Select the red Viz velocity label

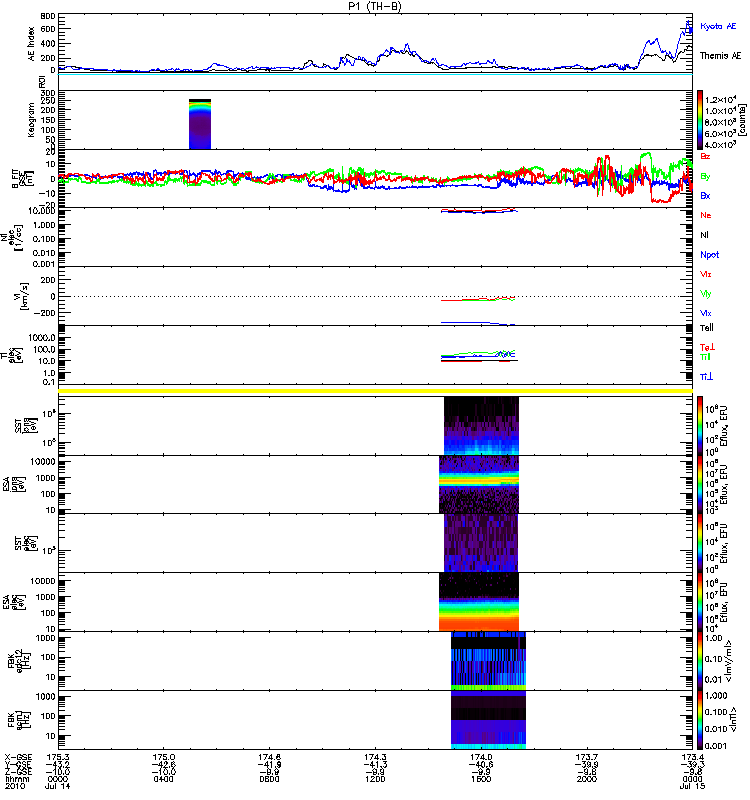[706, 273]
